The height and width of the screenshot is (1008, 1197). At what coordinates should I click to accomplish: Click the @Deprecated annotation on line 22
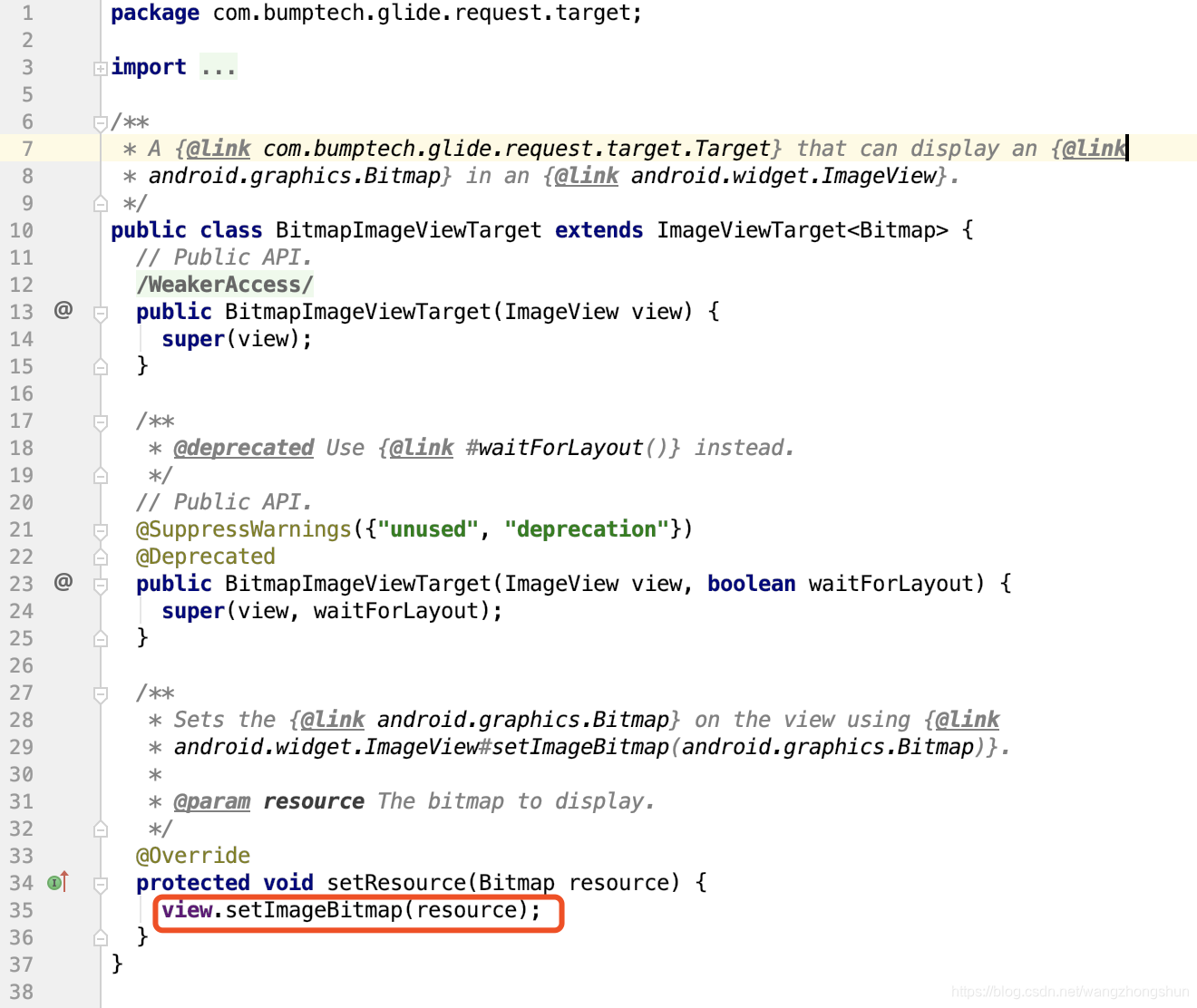[206, 557]
